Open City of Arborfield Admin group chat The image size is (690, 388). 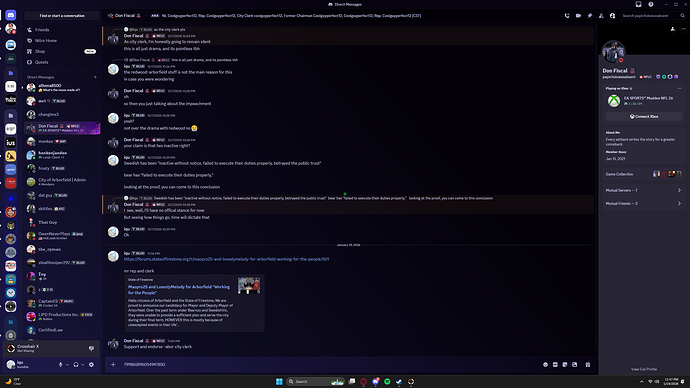[62, 182]
